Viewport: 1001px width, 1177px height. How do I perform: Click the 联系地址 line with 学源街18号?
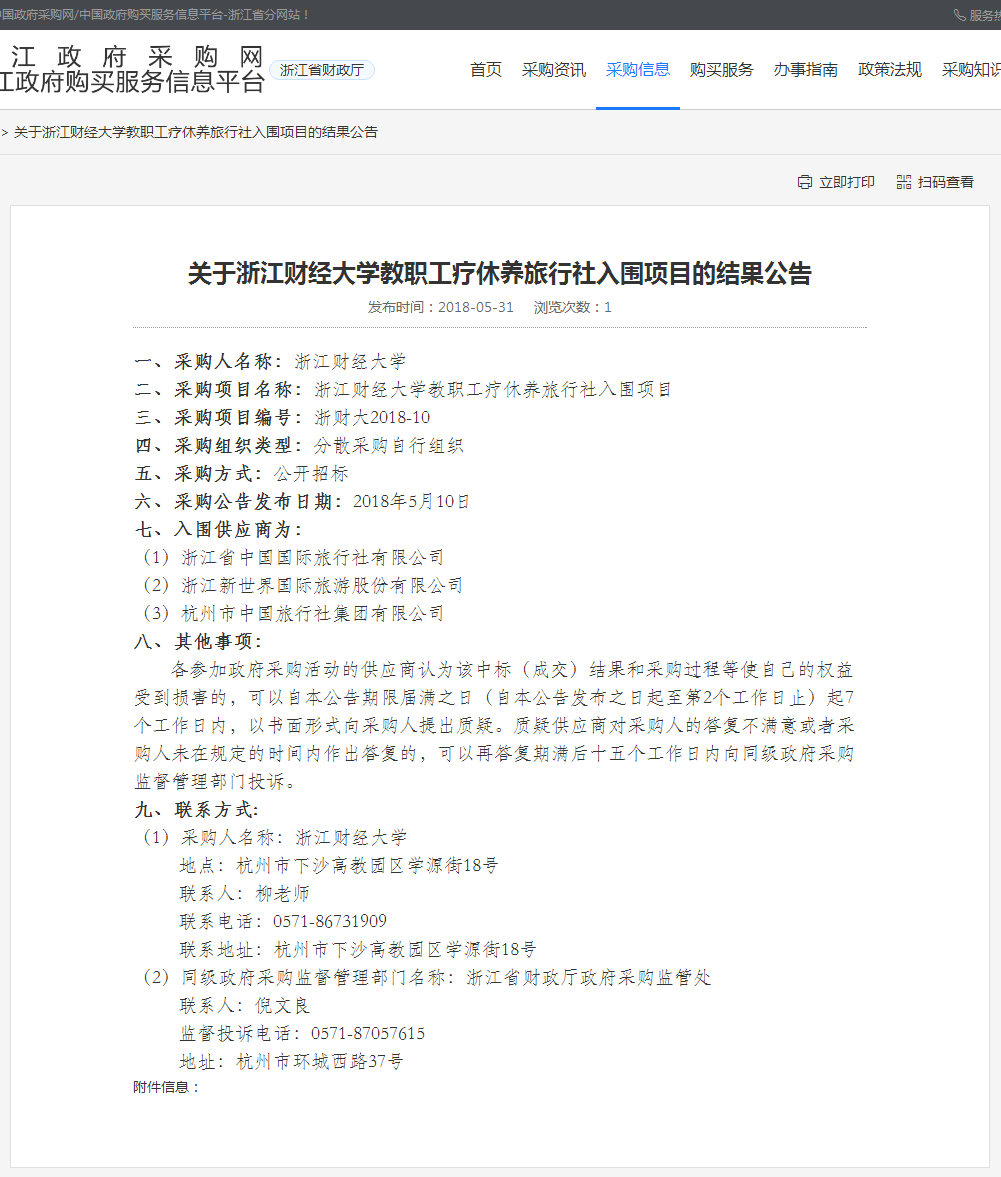click(358, 950)
